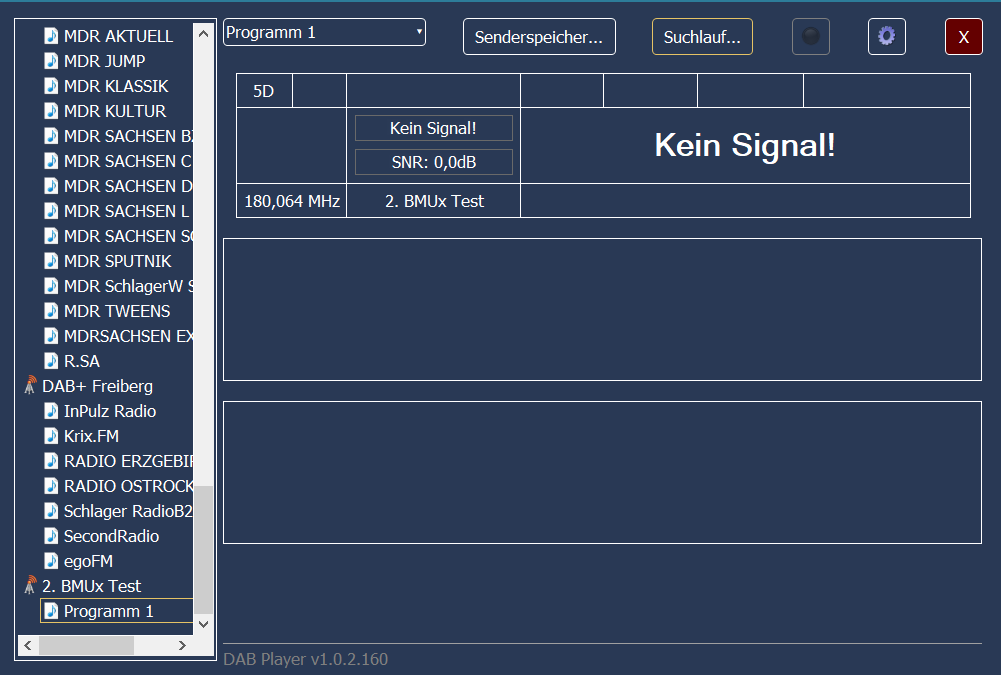This screenshot has width=1001, height=675.
Task: Select InPulz Radio from the station list
Action: tap(110, 411)
